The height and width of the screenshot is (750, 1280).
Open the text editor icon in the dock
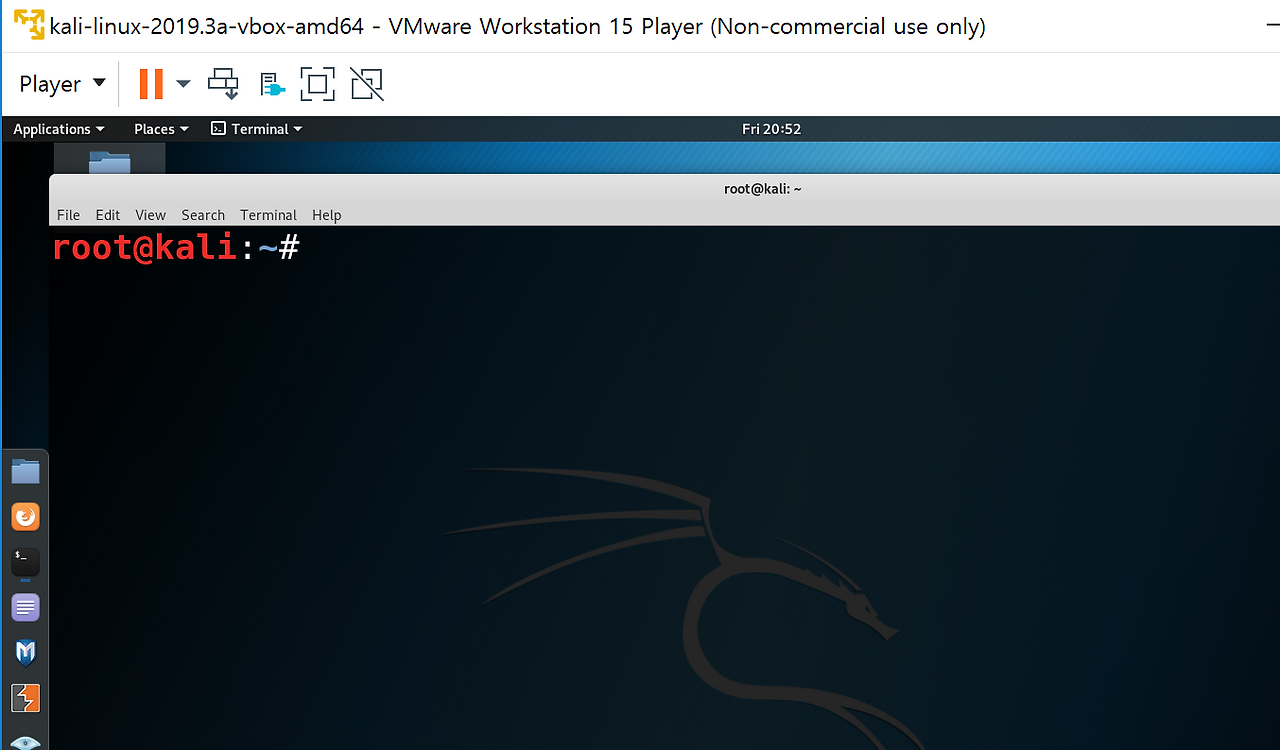25,607
